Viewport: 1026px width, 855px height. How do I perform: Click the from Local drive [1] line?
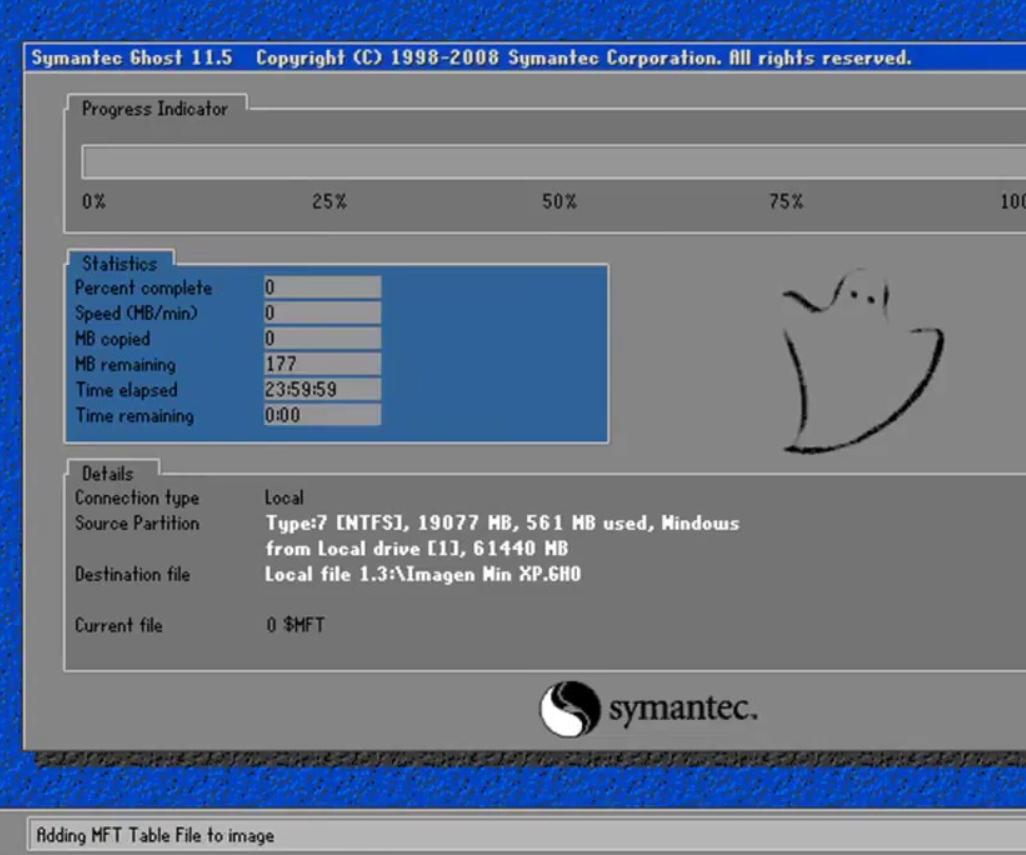tap(417, 548)
